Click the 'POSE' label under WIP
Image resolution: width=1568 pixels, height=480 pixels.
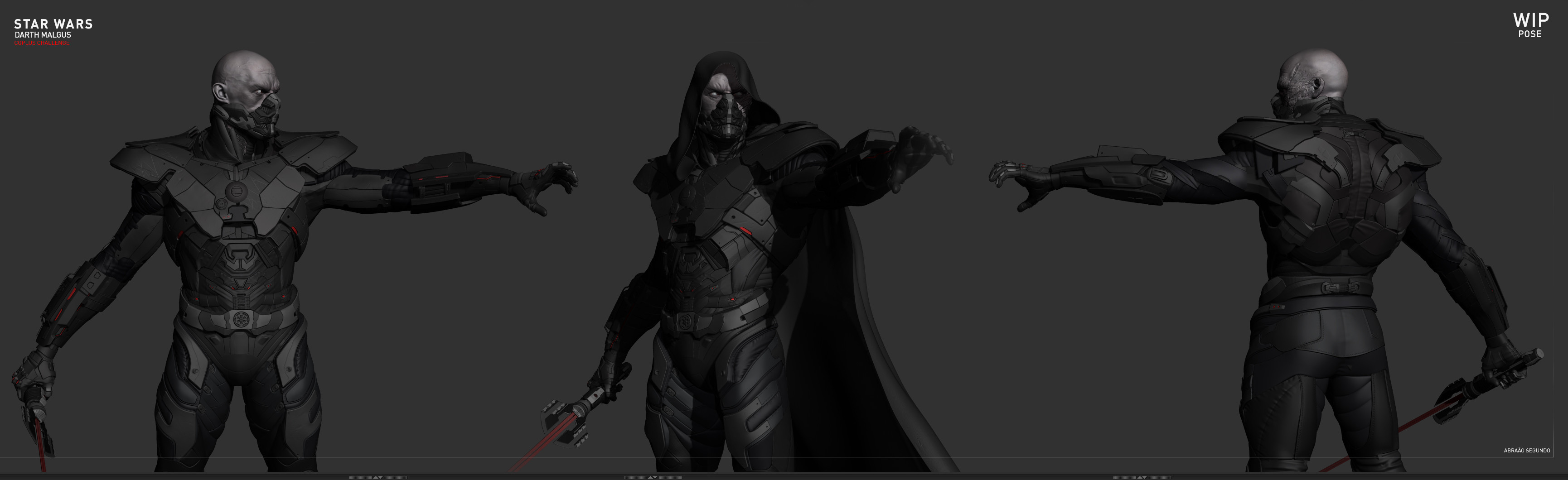[1529, 34]
